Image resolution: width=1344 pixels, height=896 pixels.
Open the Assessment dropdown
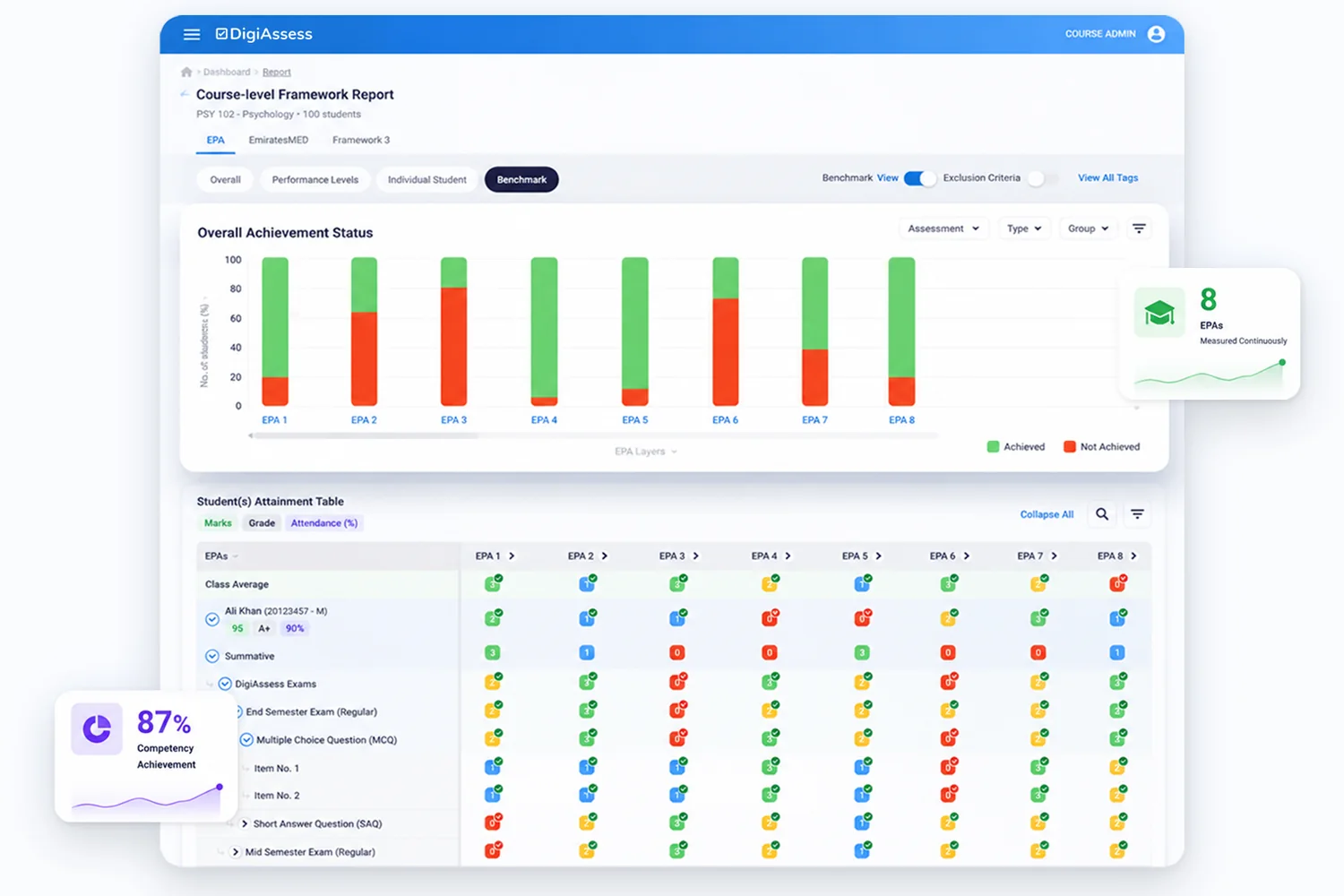tap(943, 228)
